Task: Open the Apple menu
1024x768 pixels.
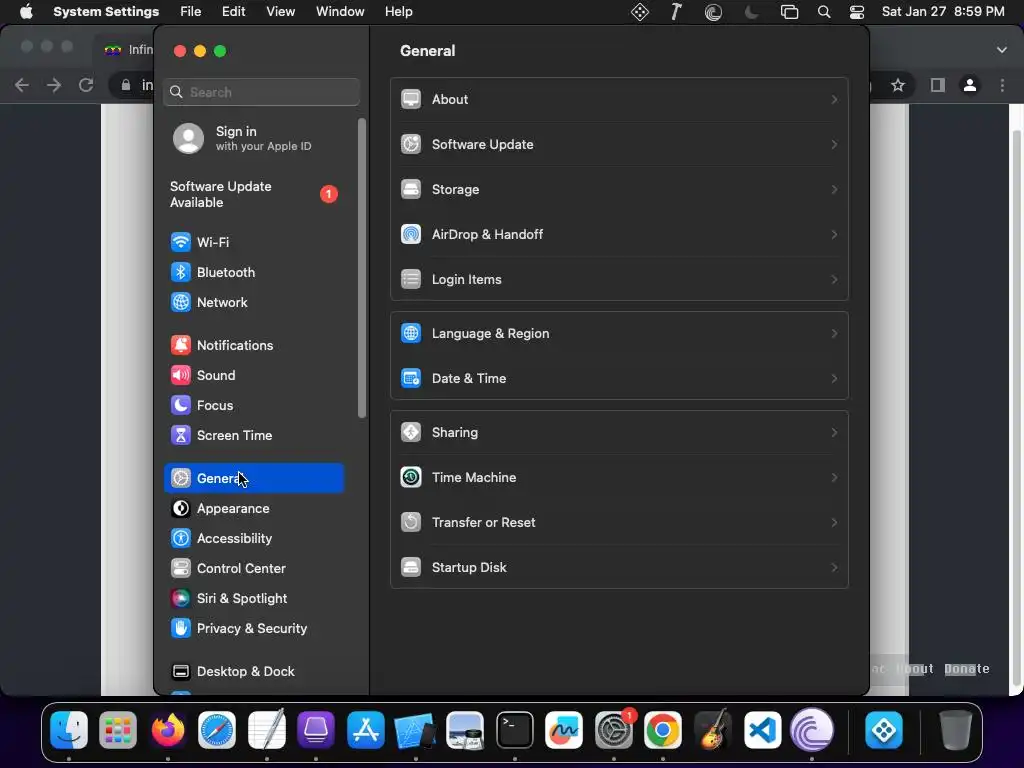Action: pyautogui.click(x=26, y=12)
